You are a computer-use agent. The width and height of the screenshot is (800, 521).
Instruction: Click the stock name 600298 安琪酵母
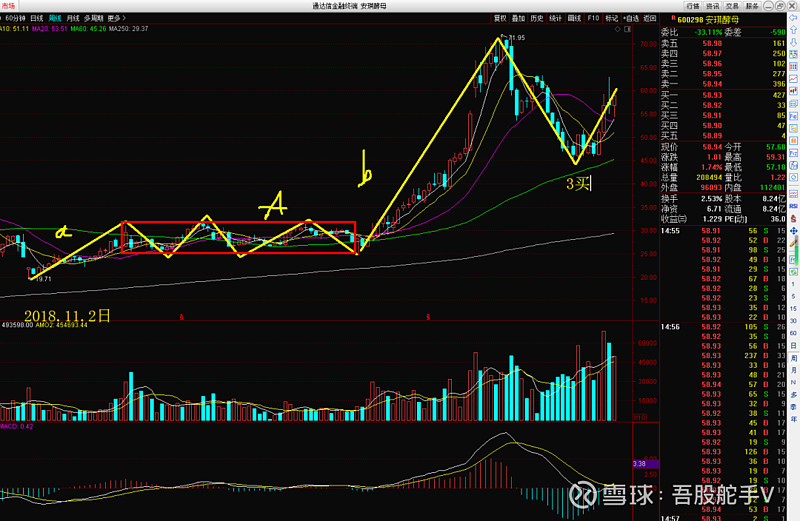tap(708, 20)
